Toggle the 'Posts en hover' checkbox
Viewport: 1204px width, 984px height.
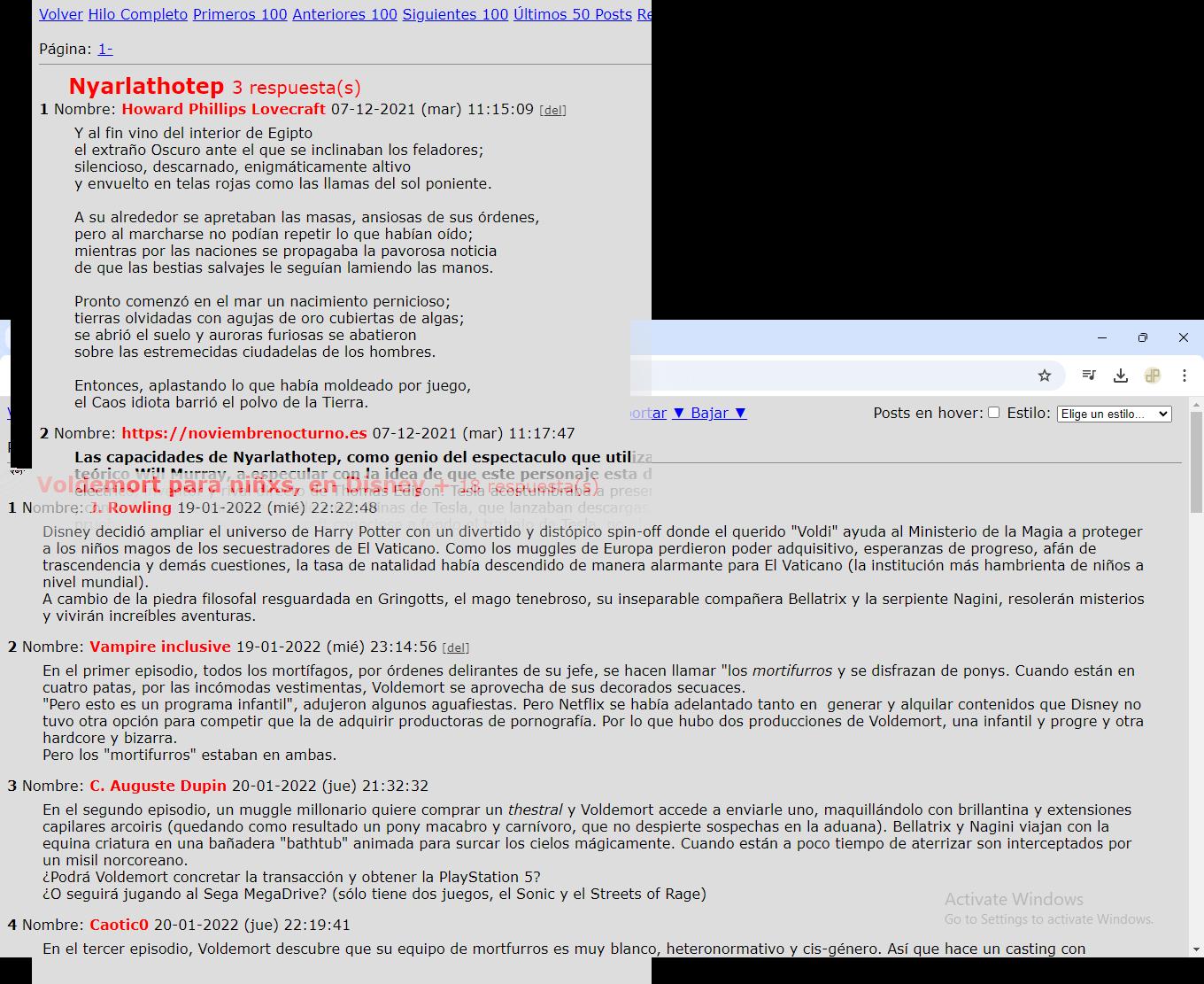pos(994,413)
